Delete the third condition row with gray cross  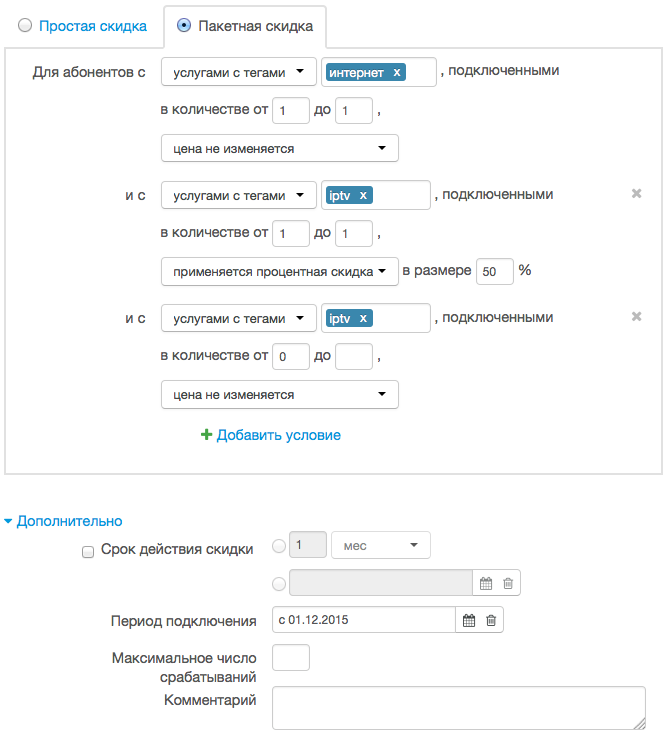(x=636, y=316)
